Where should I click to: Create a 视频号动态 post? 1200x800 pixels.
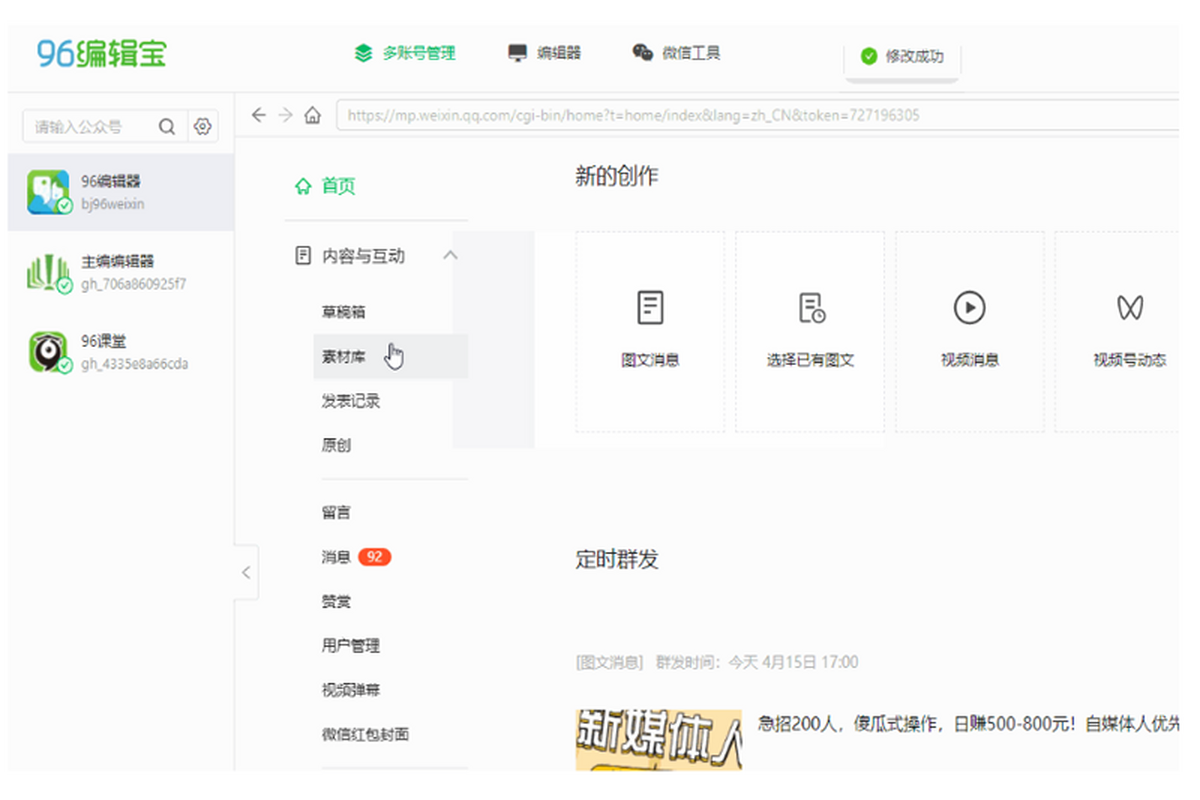pyautogui.click(x=1129, y=331)
